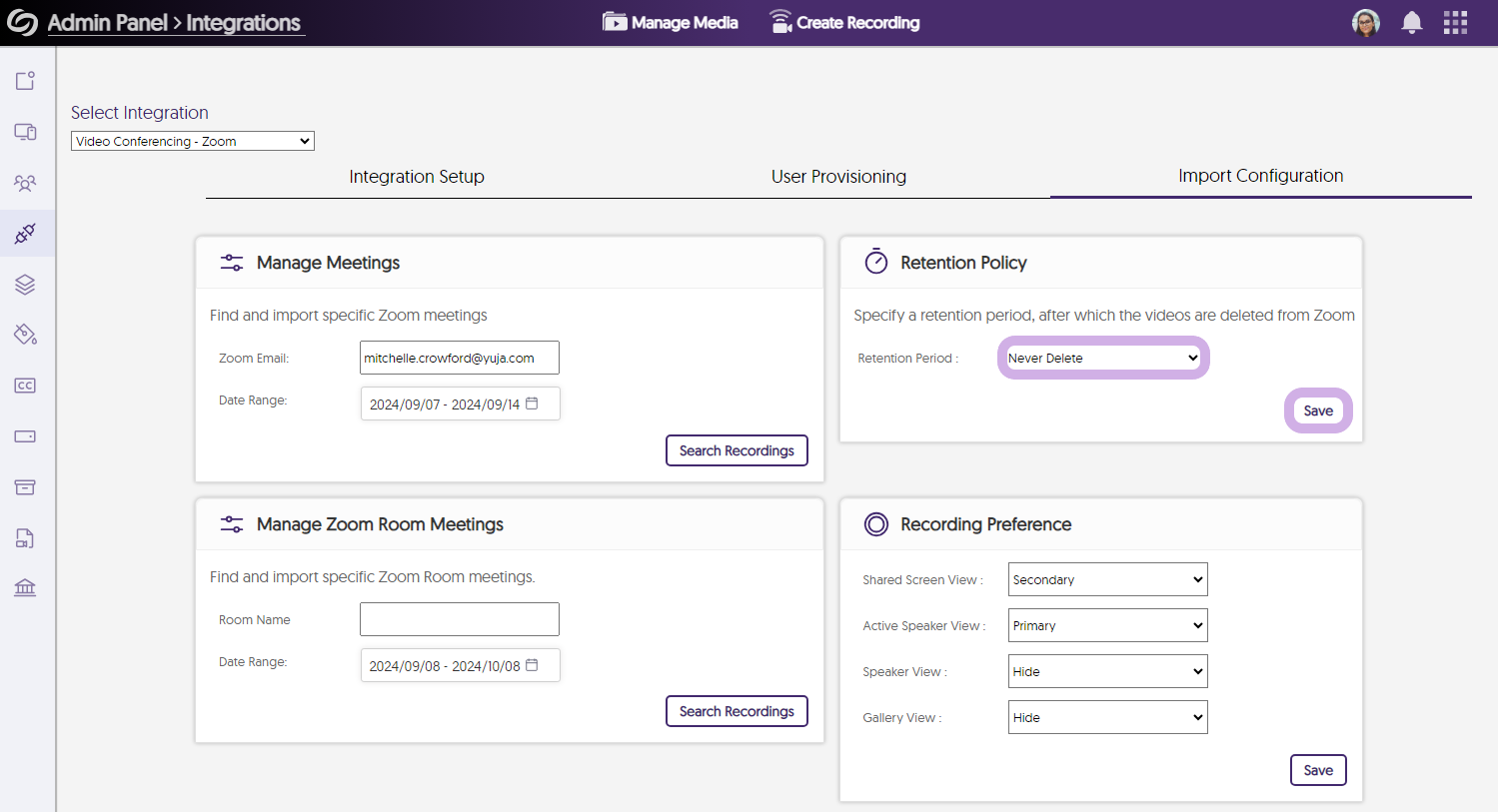Switch to the Integration Setup tab

(x=417, y=177)
